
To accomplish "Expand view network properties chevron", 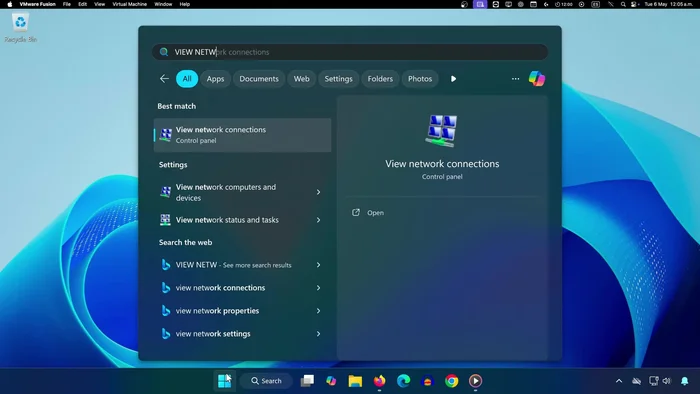I will pyautogui.click(x=318, y=311).
